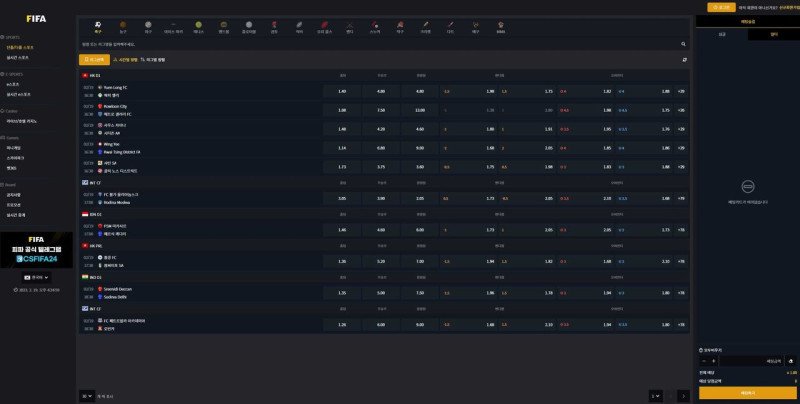Click the HK PRE league header
The image size is (800, 404).
coord(93,246)
